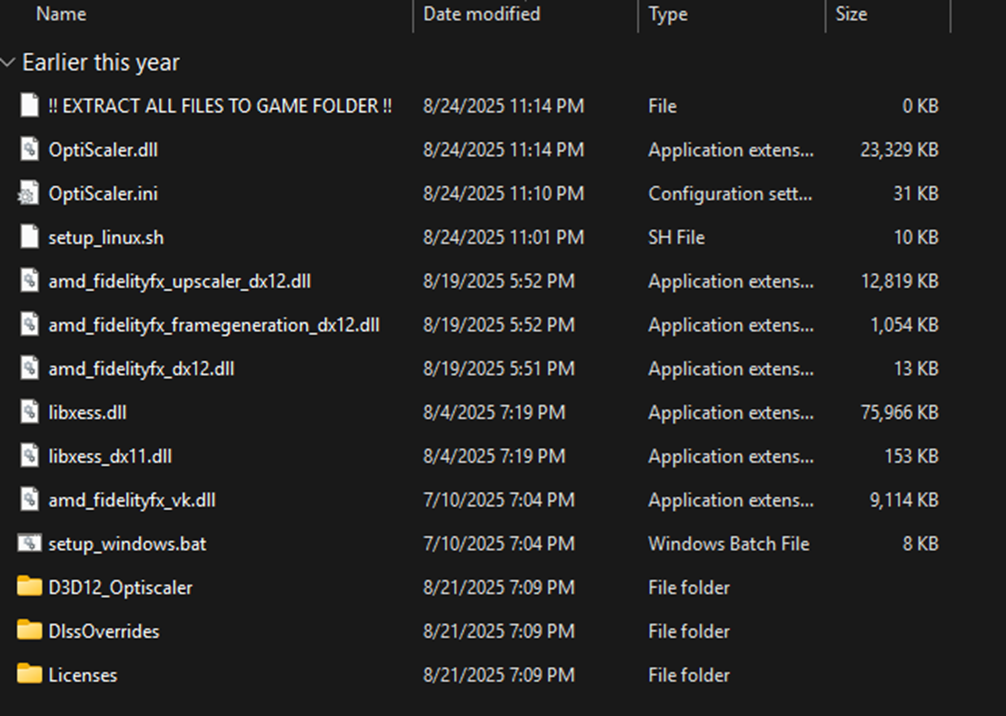The width and height of the screenshot is (1006, 716).
Task: Select the EXTRACT ALL FILES TO GAME FOLDER file
Action: point(220,106)
